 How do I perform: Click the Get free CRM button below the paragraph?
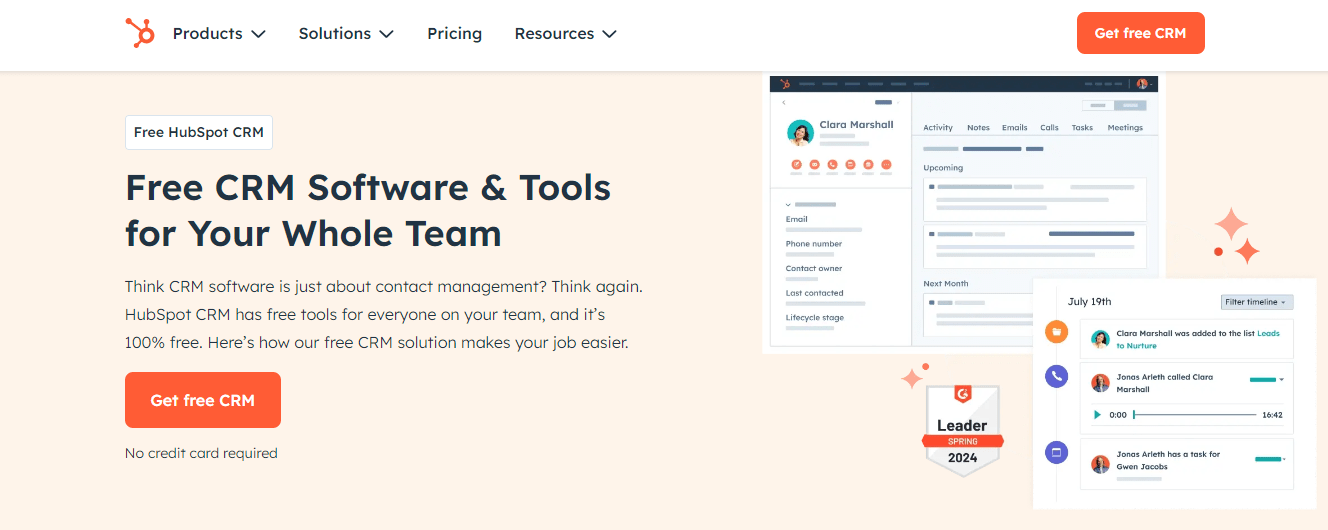[203, 400]
